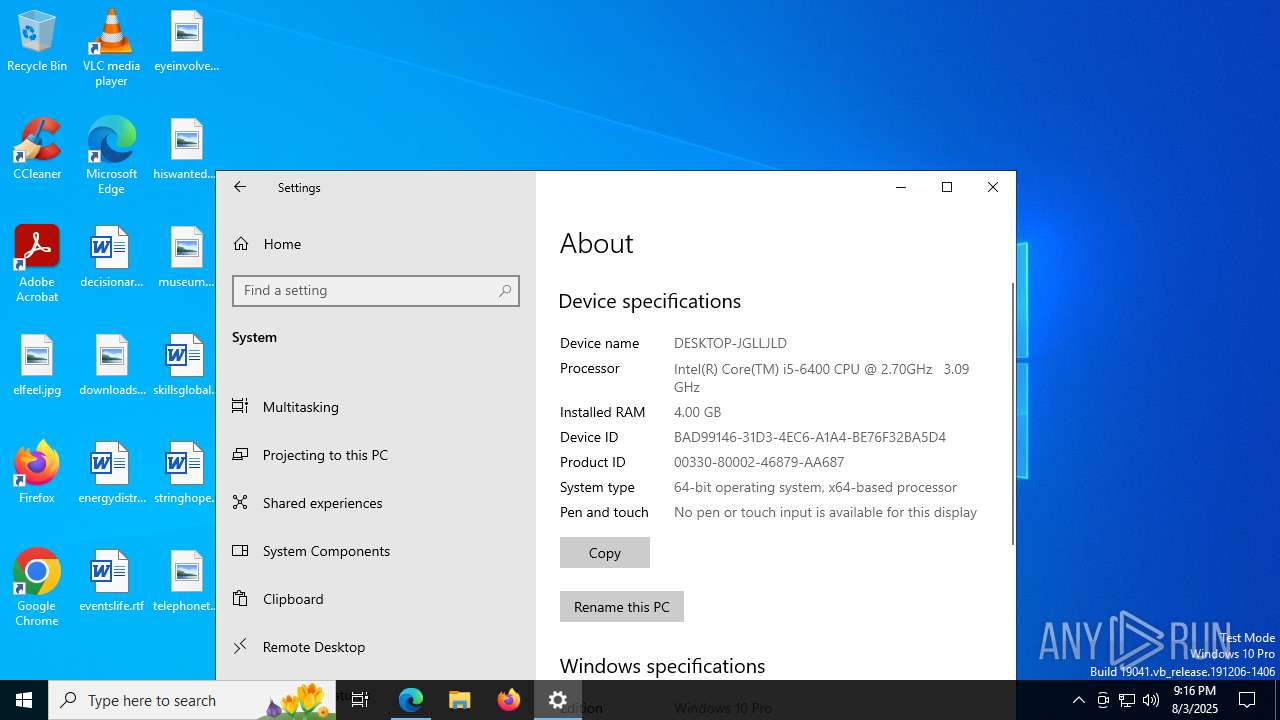Show hidden system tray icons
Viewport: 1280px width, 720px height.
(x=1078, y=700)
